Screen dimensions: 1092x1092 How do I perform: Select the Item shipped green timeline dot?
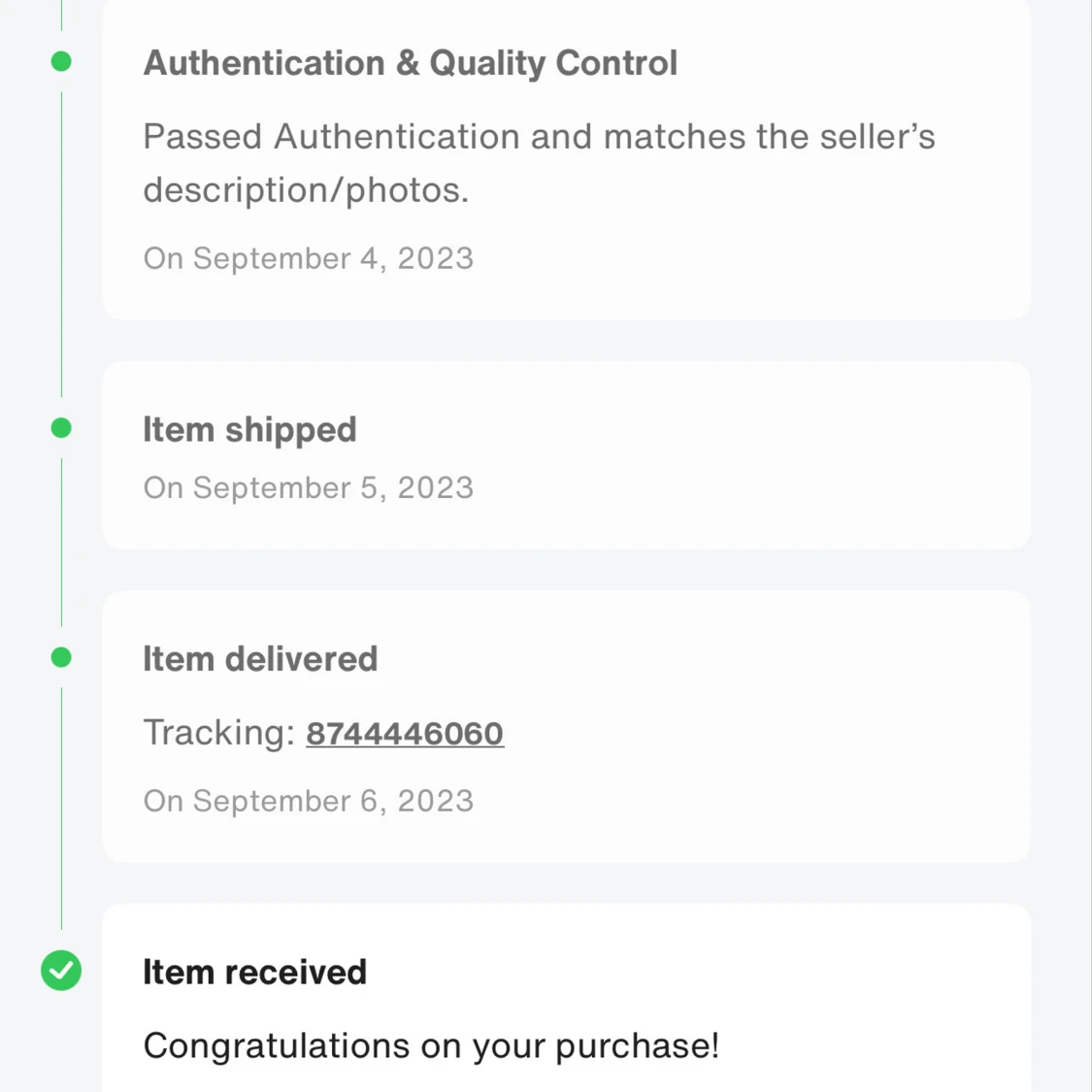[x=61, y=428]
